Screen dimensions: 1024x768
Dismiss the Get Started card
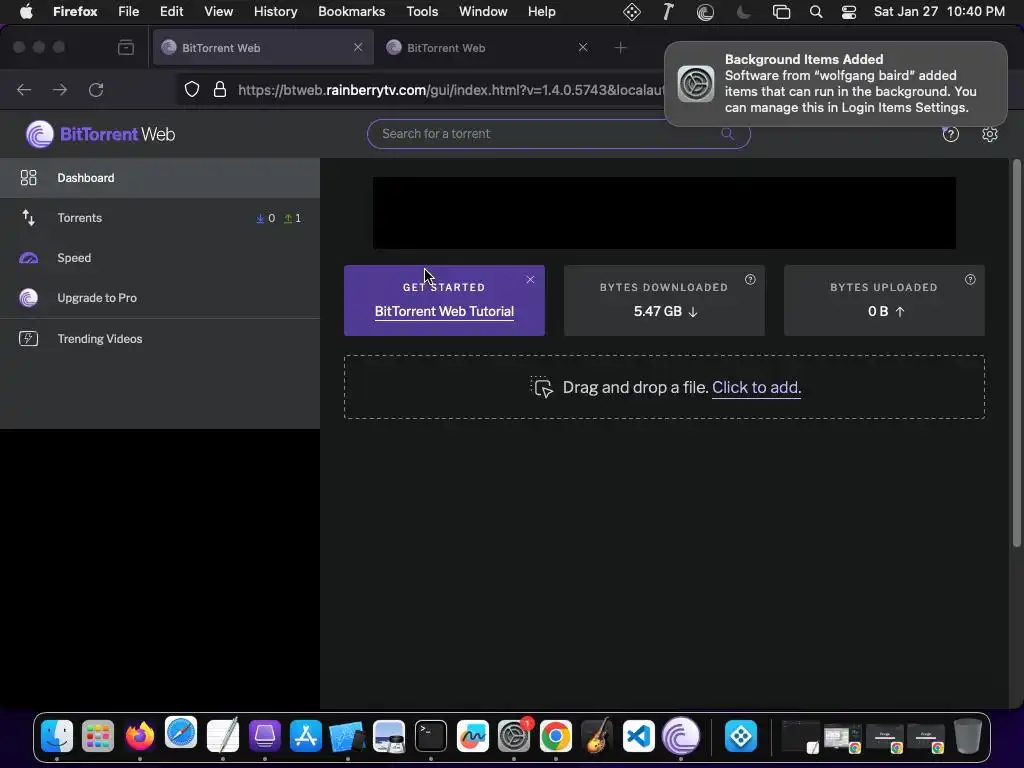pyautogui.click(x=530, y=280)
